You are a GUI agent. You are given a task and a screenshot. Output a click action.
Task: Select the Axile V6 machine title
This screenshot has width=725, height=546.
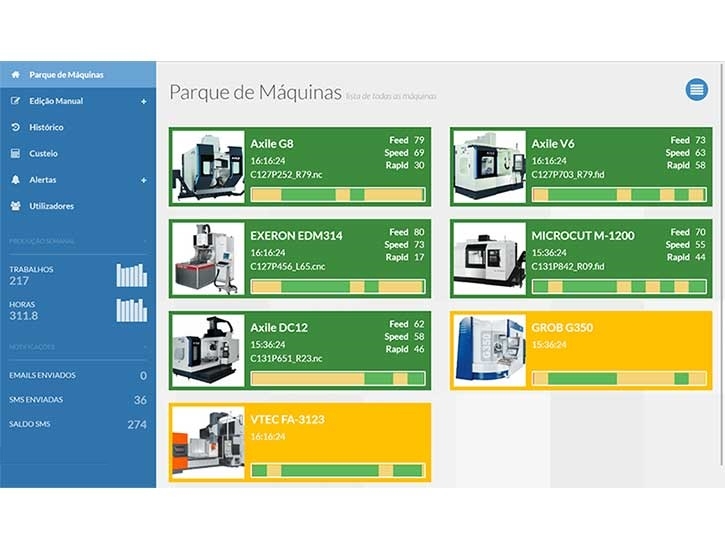(553, 144)
